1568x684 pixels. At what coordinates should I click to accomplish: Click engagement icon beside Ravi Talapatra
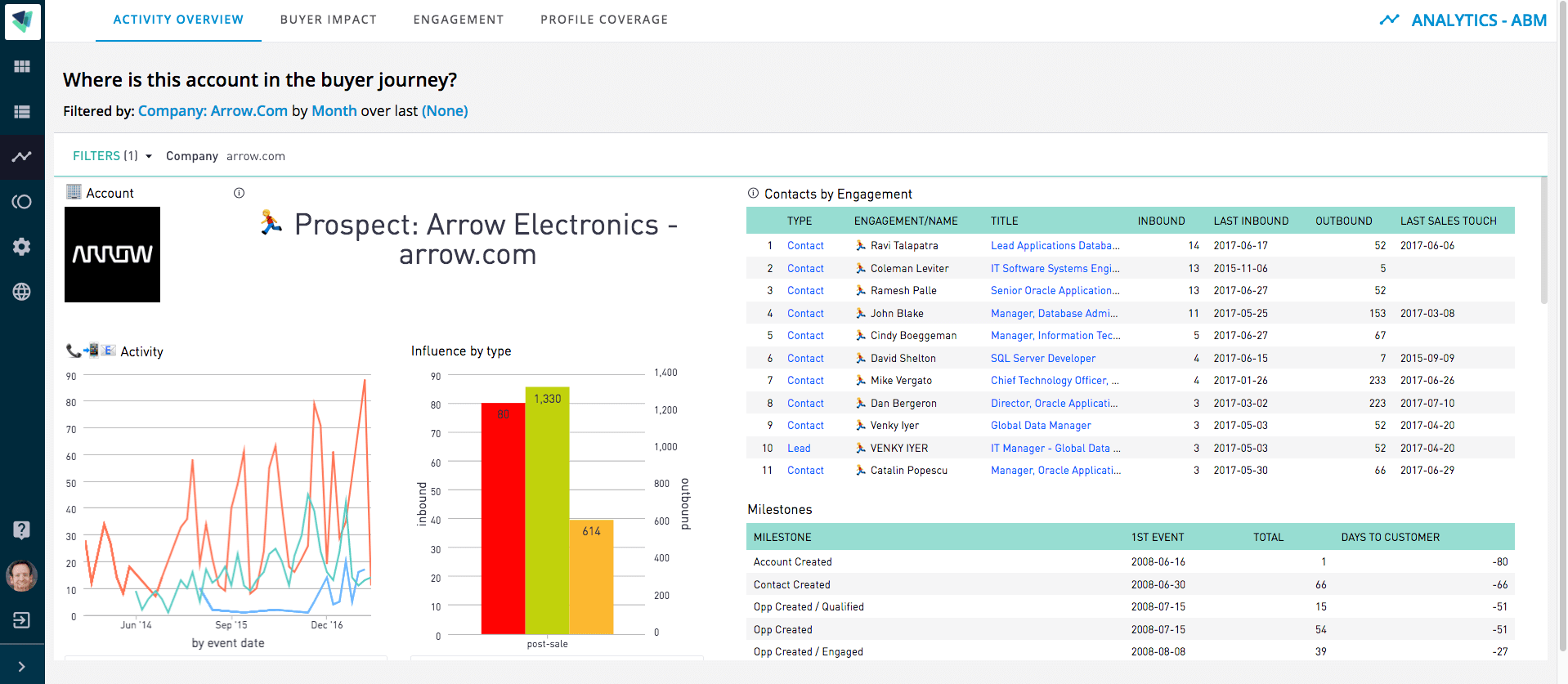(x=861, y=245)
